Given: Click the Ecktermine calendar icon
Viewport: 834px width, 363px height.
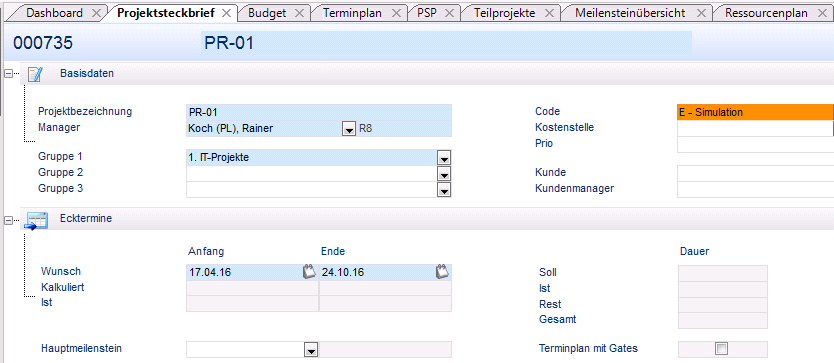Looking at the screenshot, I should tap(36, 220).
